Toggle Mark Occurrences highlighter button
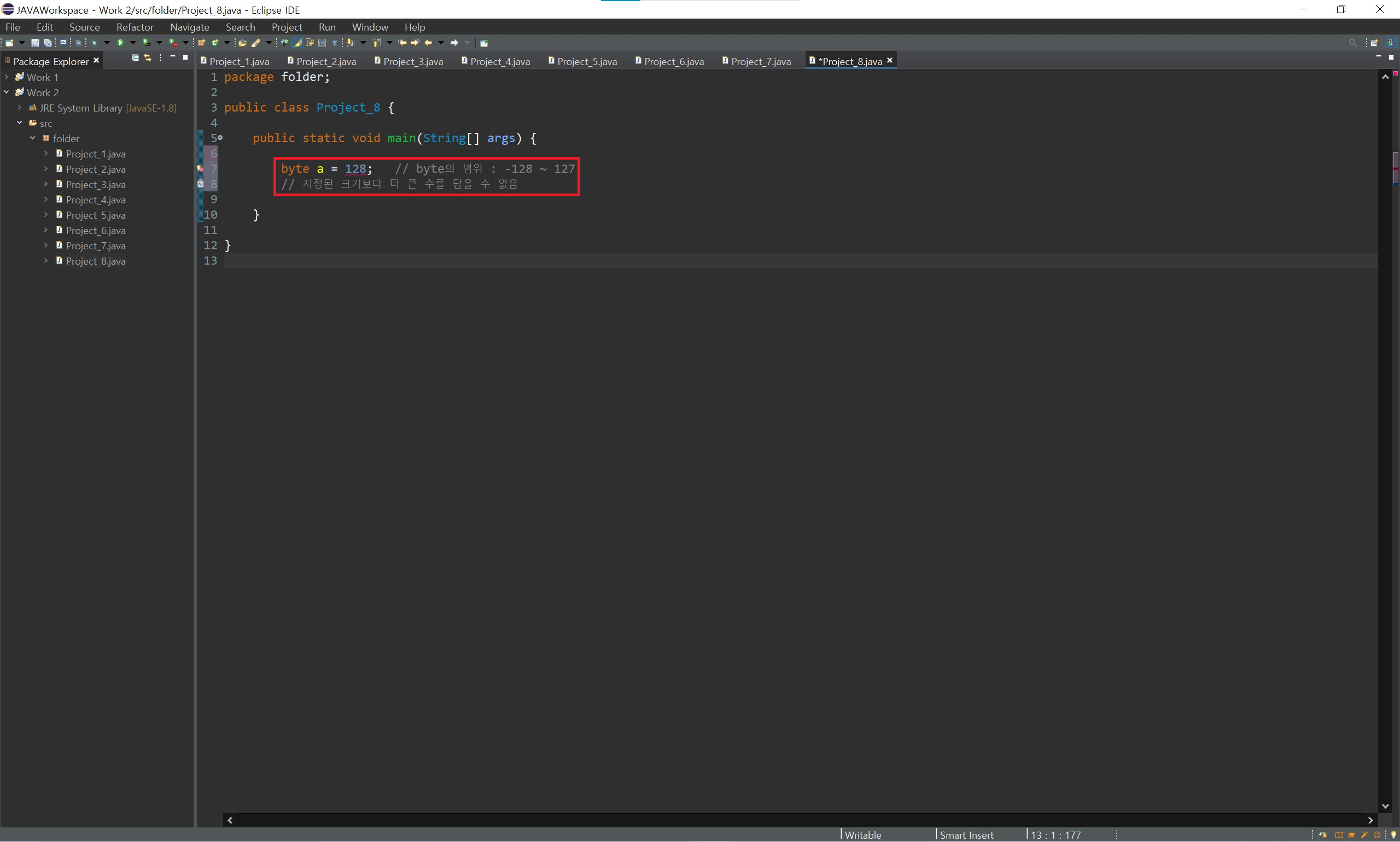Viewport: 1400px width, 842px height. (297, 43)
